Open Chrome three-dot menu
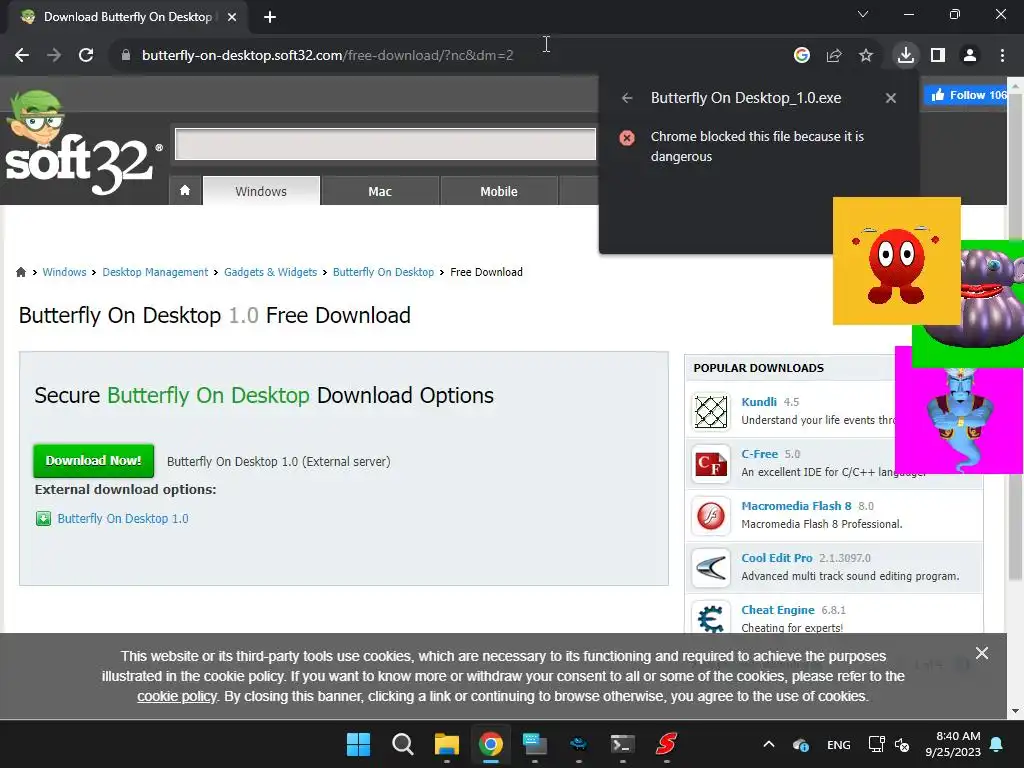 click(1002, 56)
